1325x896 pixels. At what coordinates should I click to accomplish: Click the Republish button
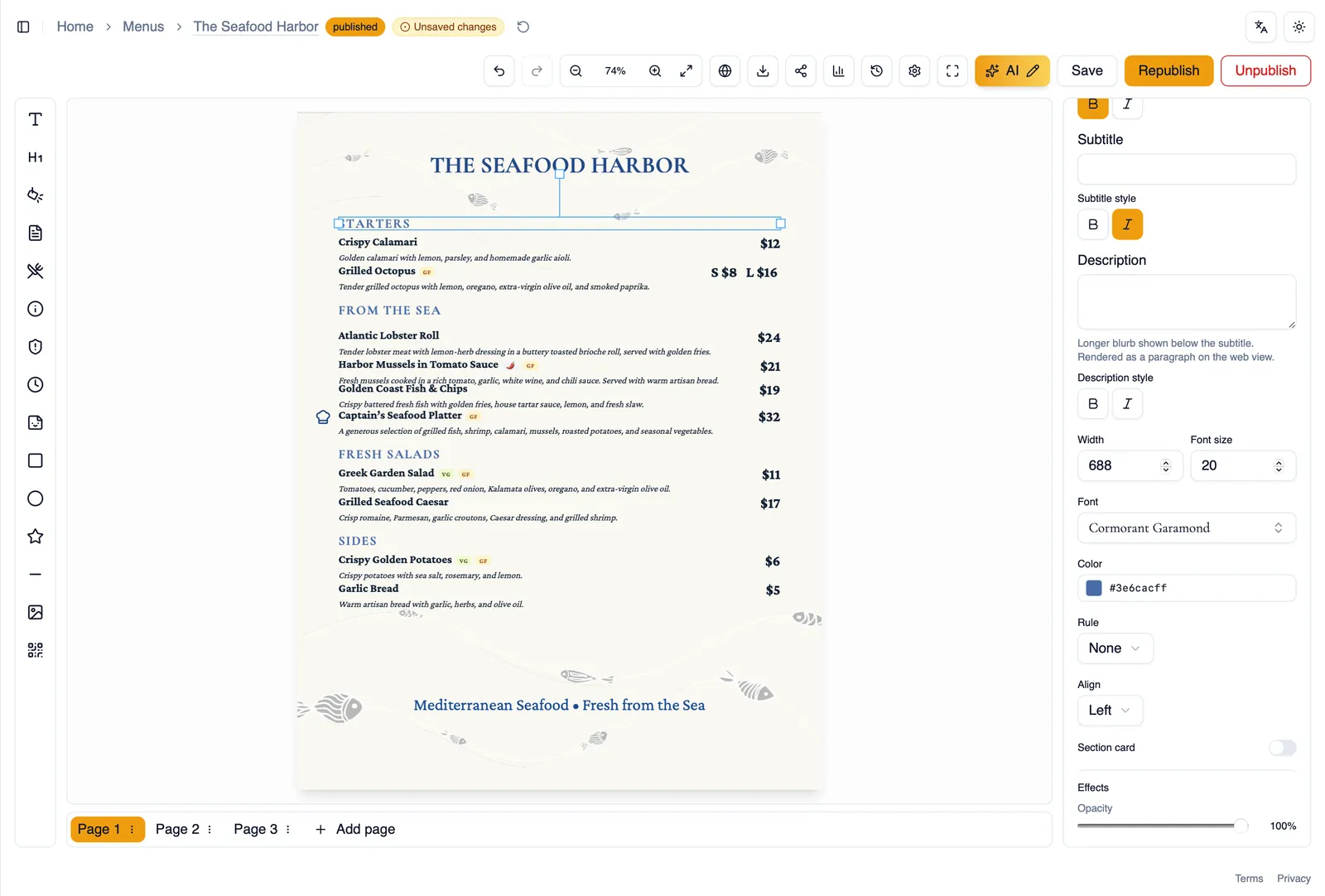pos(1168,71)
